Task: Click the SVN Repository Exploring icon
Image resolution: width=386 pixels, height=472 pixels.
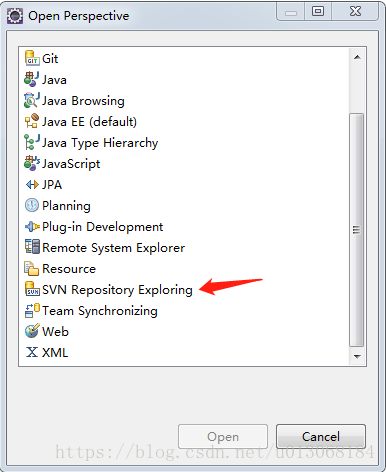Action: tap(32, 289)
